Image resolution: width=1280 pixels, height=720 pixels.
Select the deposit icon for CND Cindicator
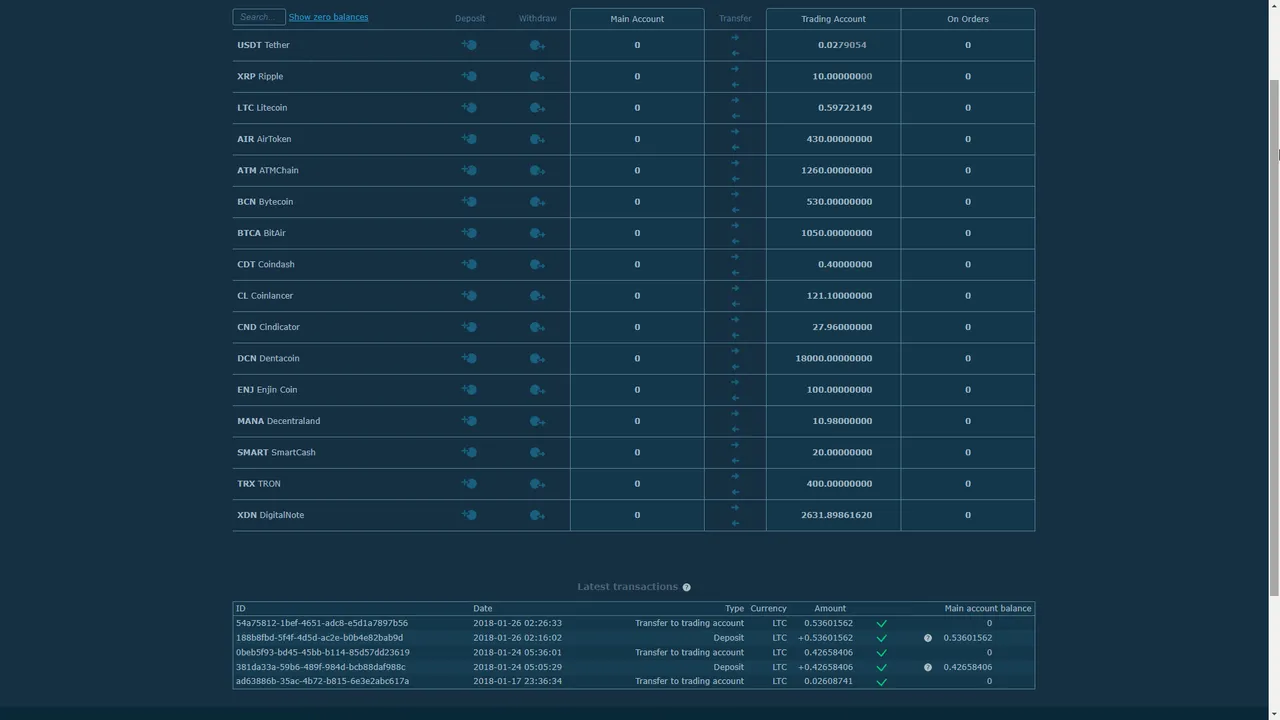click(469, 327)
